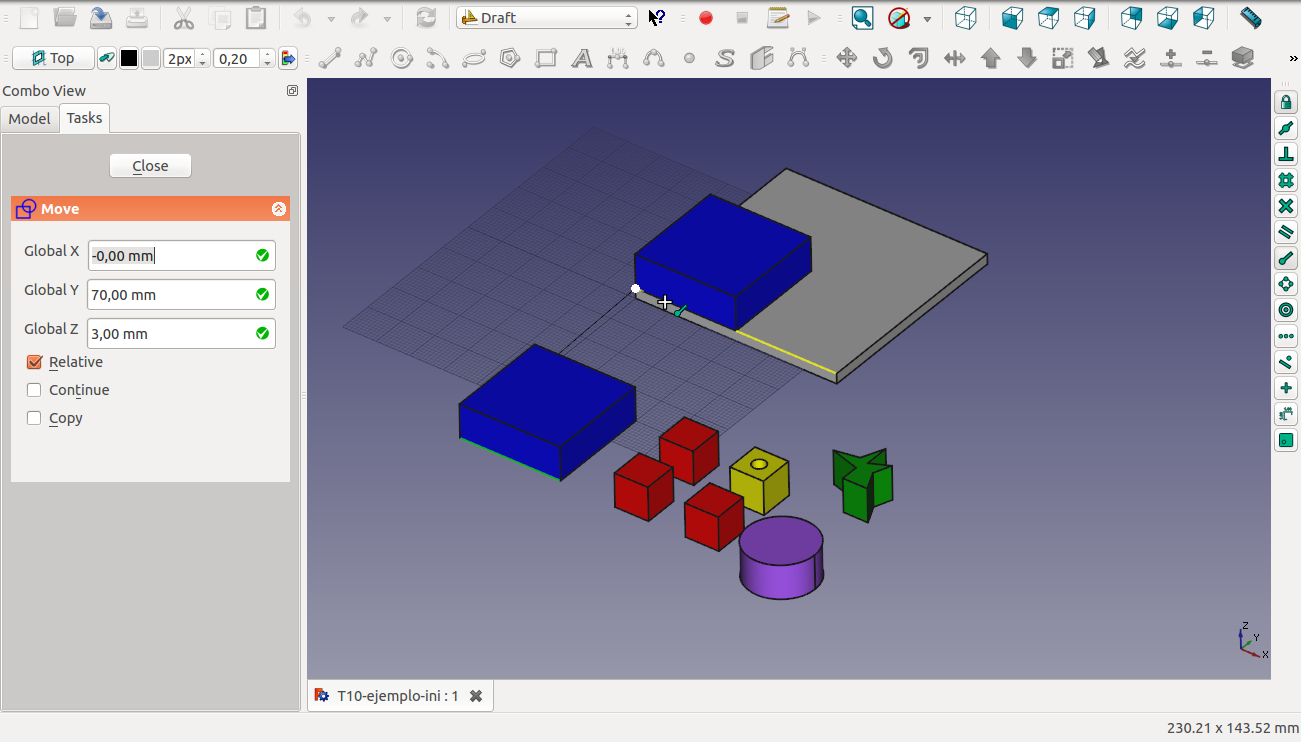
Task: Enable the Continue checkbox
Action: pos(35,390)
